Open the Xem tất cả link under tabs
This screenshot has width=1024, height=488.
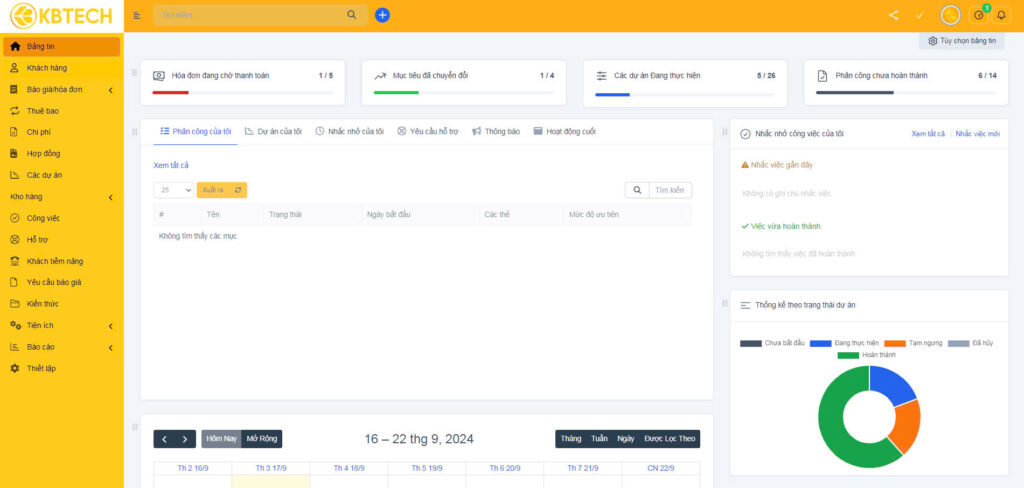(171, 165)
